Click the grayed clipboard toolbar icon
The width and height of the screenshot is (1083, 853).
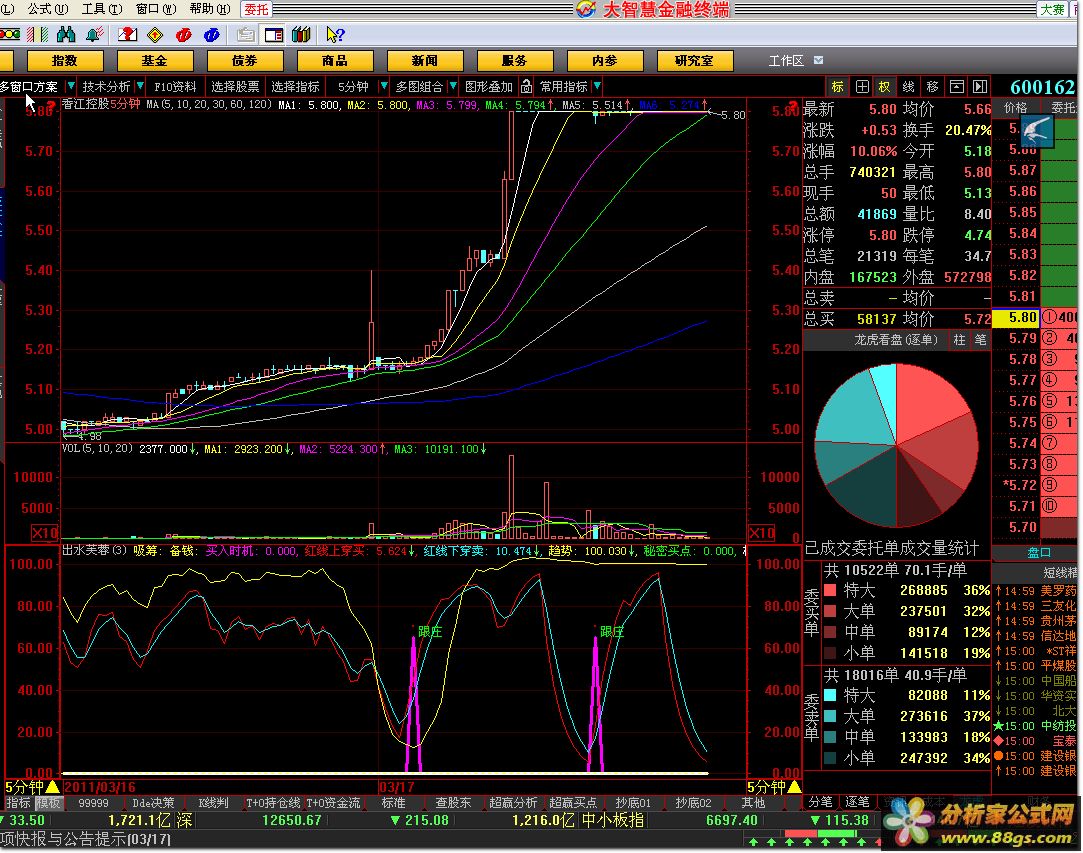pos(245,34)
